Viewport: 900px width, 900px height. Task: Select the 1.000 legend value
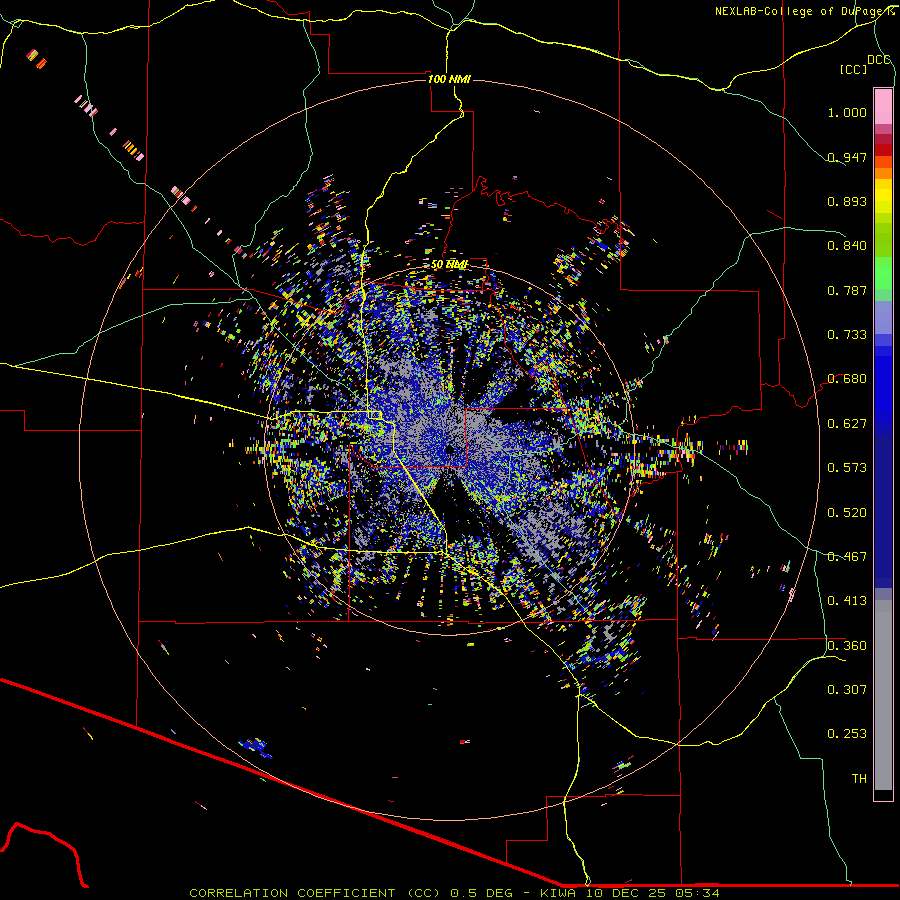(x=847, y=112)
